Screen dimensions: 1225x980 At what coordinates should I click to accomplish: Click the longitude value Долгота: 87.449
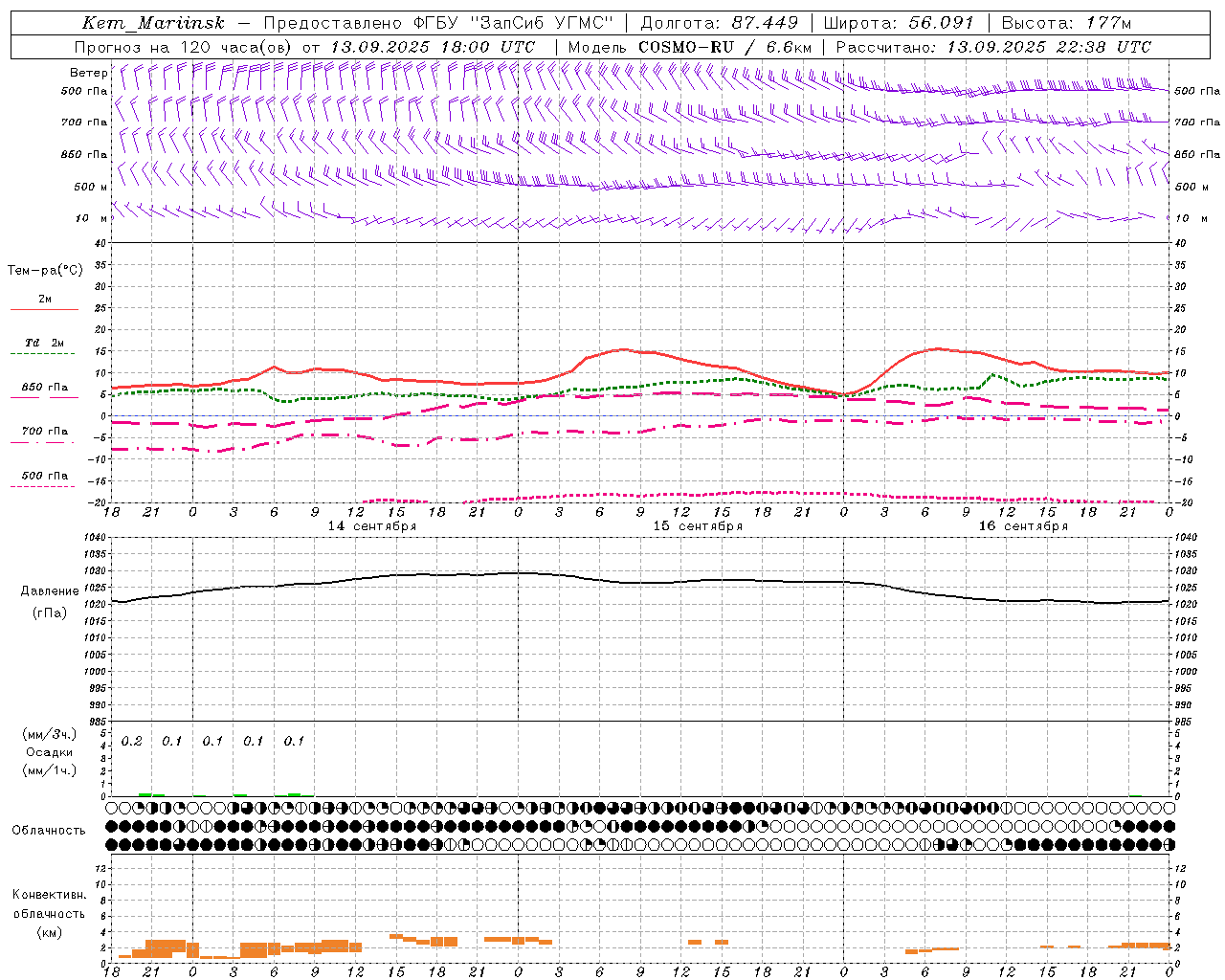point(719,23)
